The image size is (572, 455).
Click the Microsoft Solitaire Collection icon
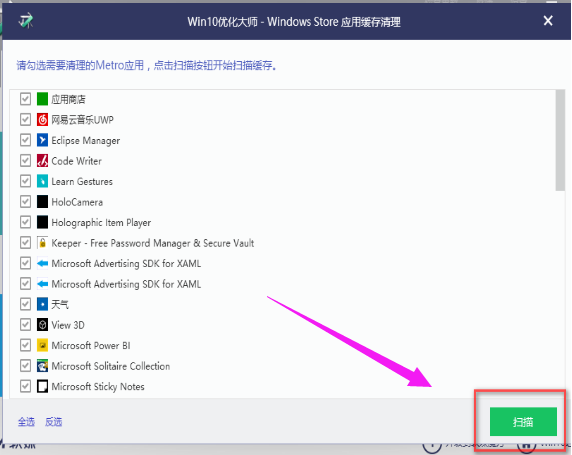(42, 365)
